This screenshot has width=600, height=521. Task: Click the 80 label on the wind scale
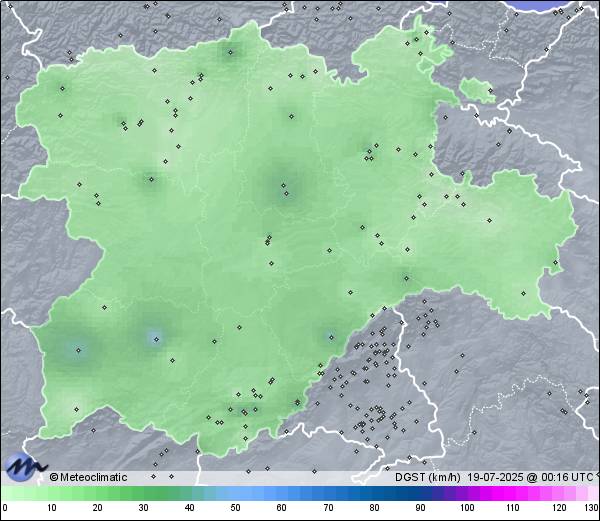click(375, 508)
